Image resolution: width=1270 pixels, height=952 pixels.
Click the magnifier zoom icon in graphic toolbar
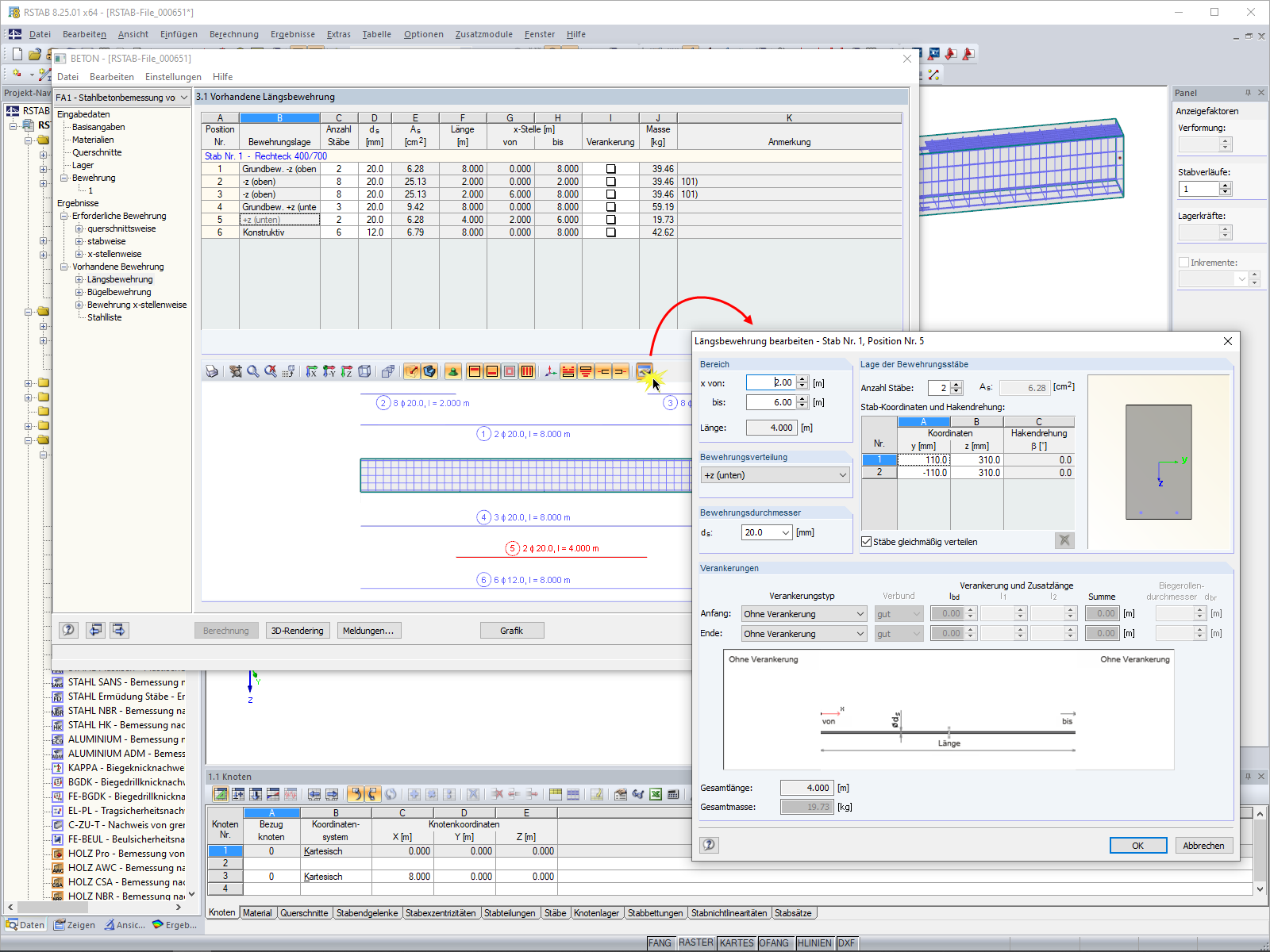point(253,371)
